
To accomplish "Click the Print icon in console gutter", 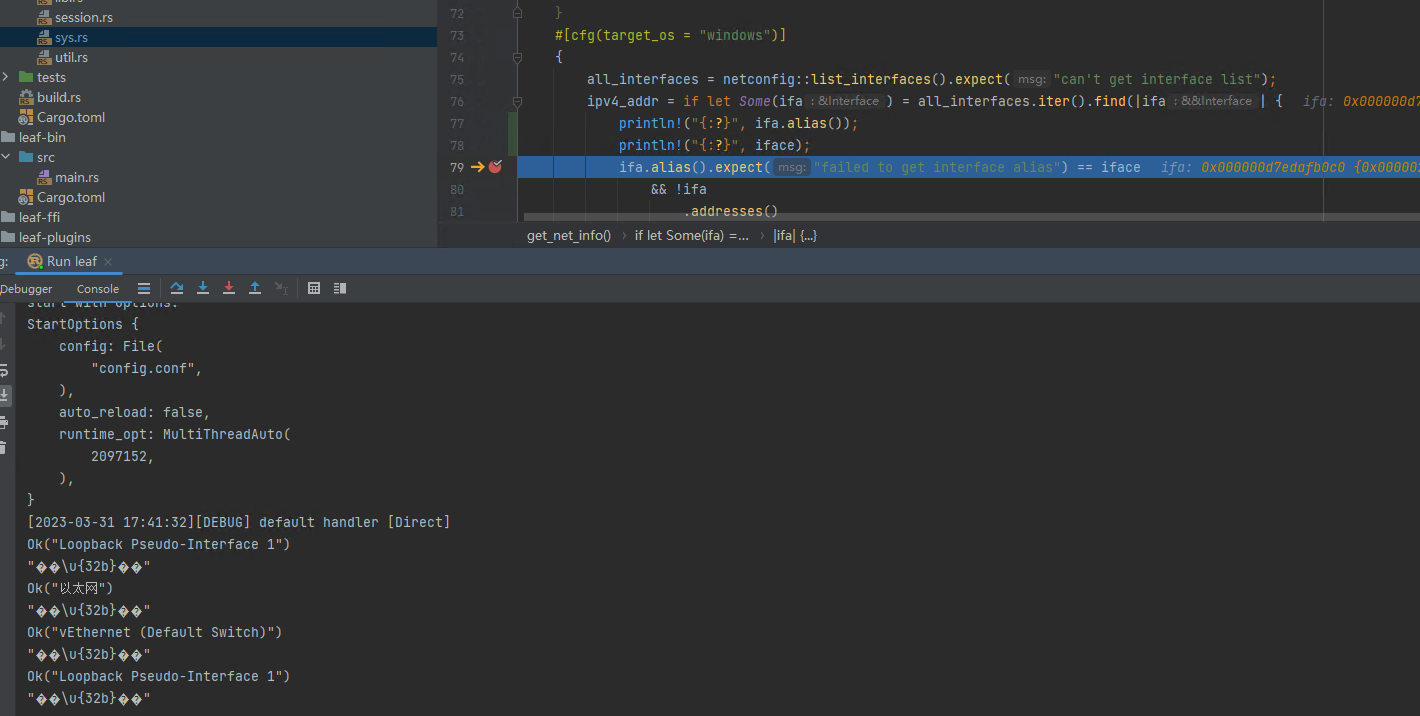I will [x=4, y=422].
